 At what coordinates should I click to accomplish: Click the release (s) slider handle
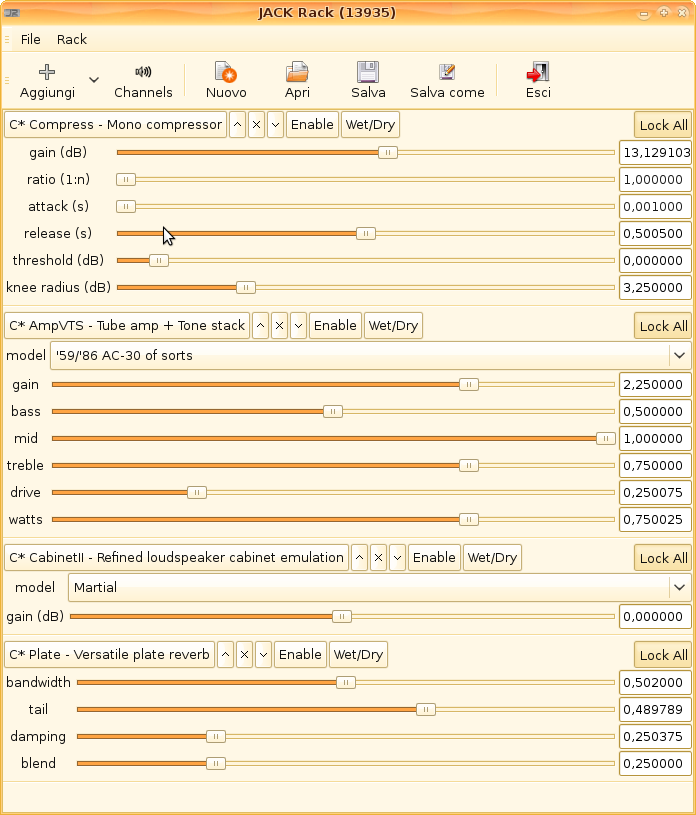[366, 233]
